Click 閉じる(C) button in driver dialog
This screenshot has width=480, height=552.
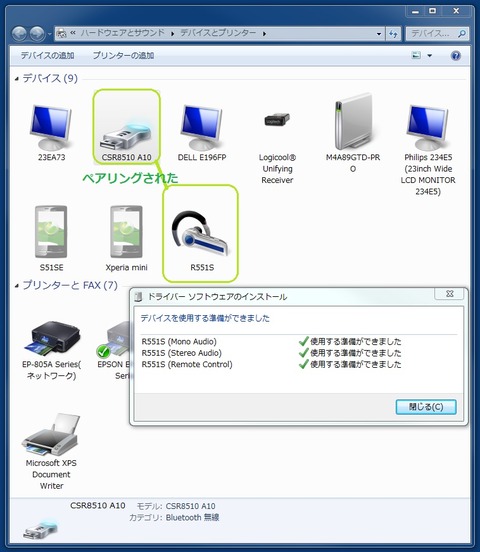[x=426, y=407]
